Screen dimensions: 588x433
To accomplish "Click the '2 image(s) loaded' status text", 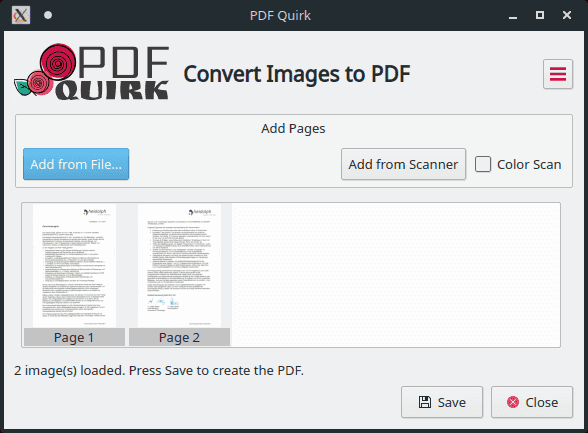I will pyautogui.click(x=159, y=370).
